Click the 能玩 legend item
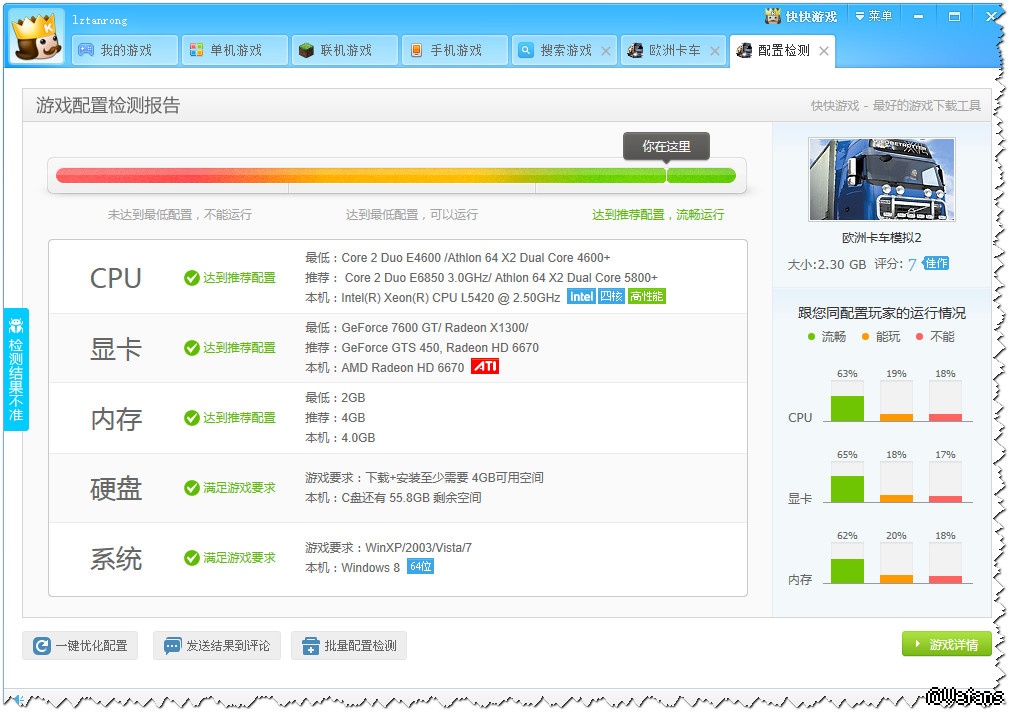This screenshot has width=1015, height=717. coord(881,336)
